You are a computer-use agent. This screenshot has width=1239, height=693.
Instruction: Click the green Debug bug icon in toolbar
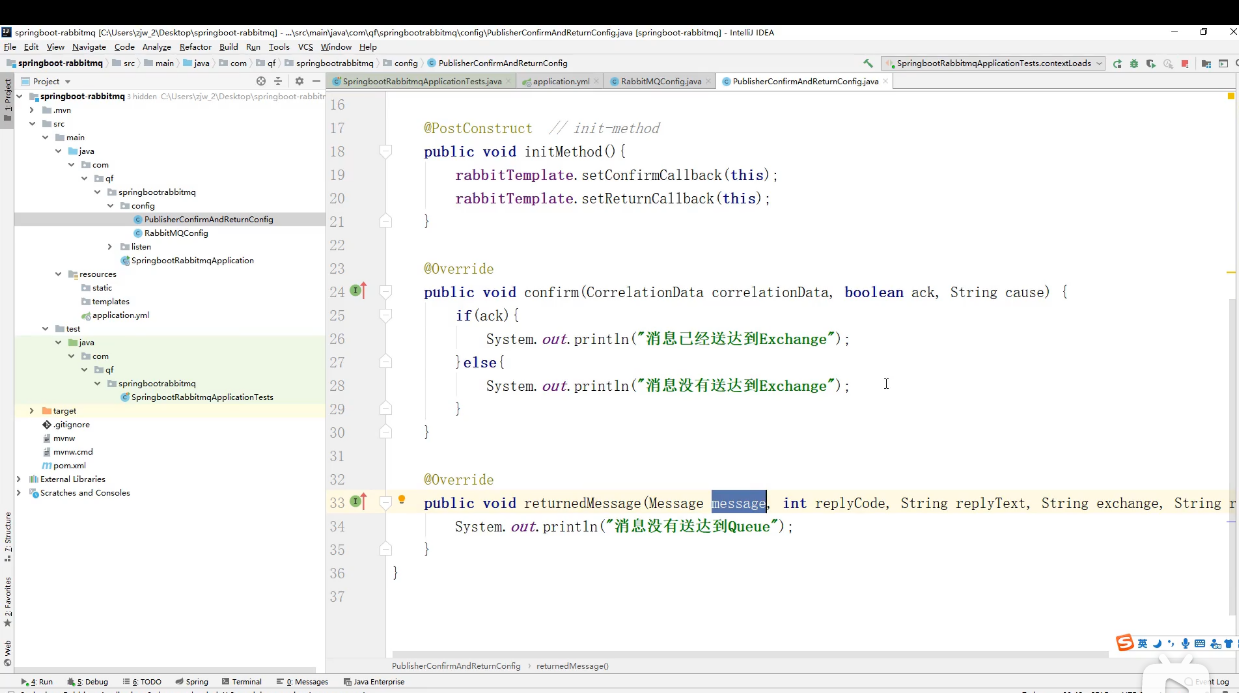1134,63
